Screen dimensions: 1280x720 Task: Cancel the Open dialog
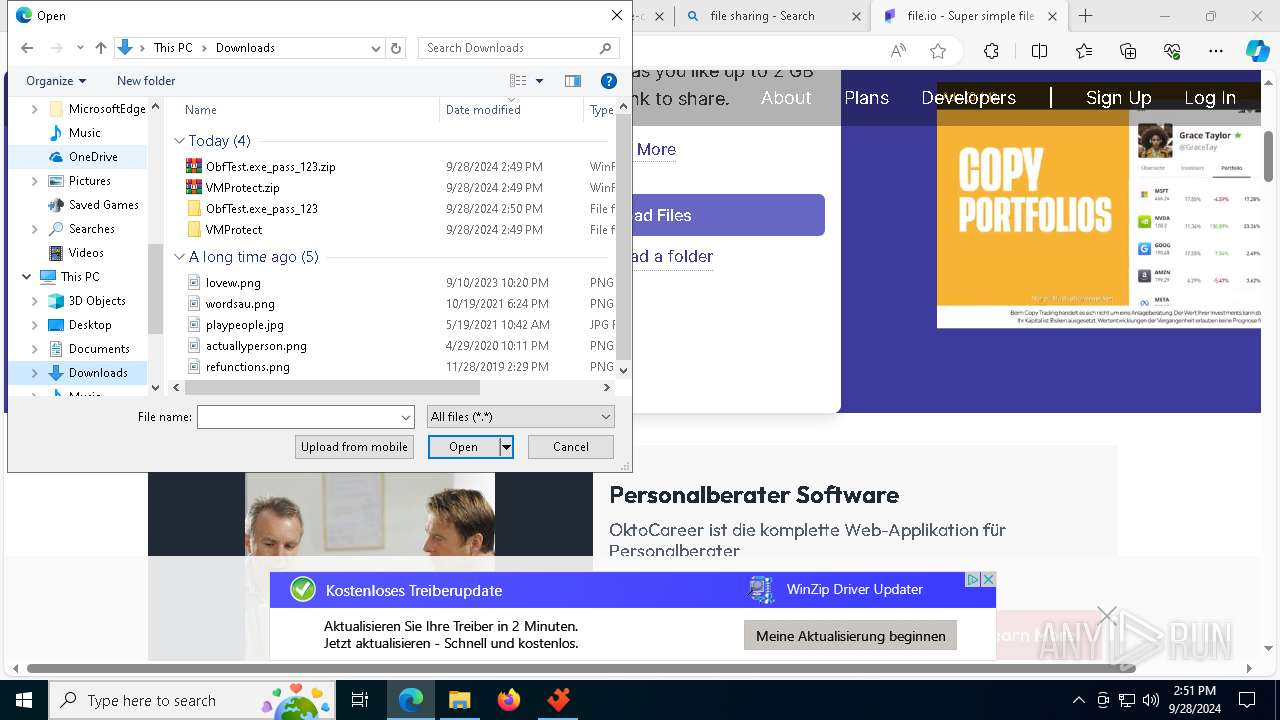tap(571, 447)
